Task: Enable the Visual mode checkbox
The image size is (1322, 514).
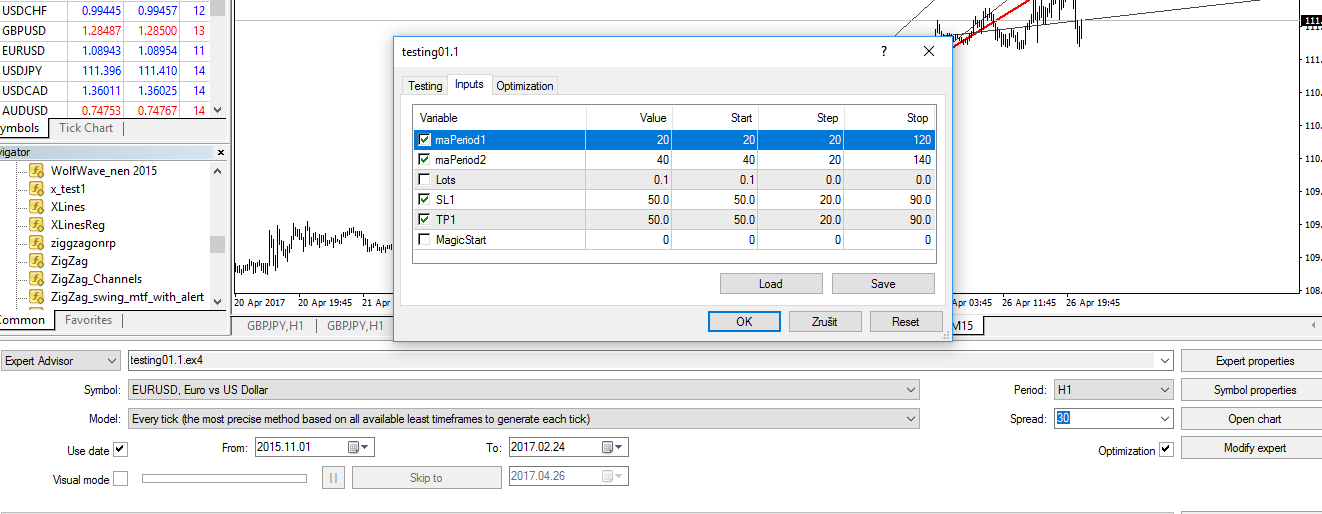Action: point(121,479)
